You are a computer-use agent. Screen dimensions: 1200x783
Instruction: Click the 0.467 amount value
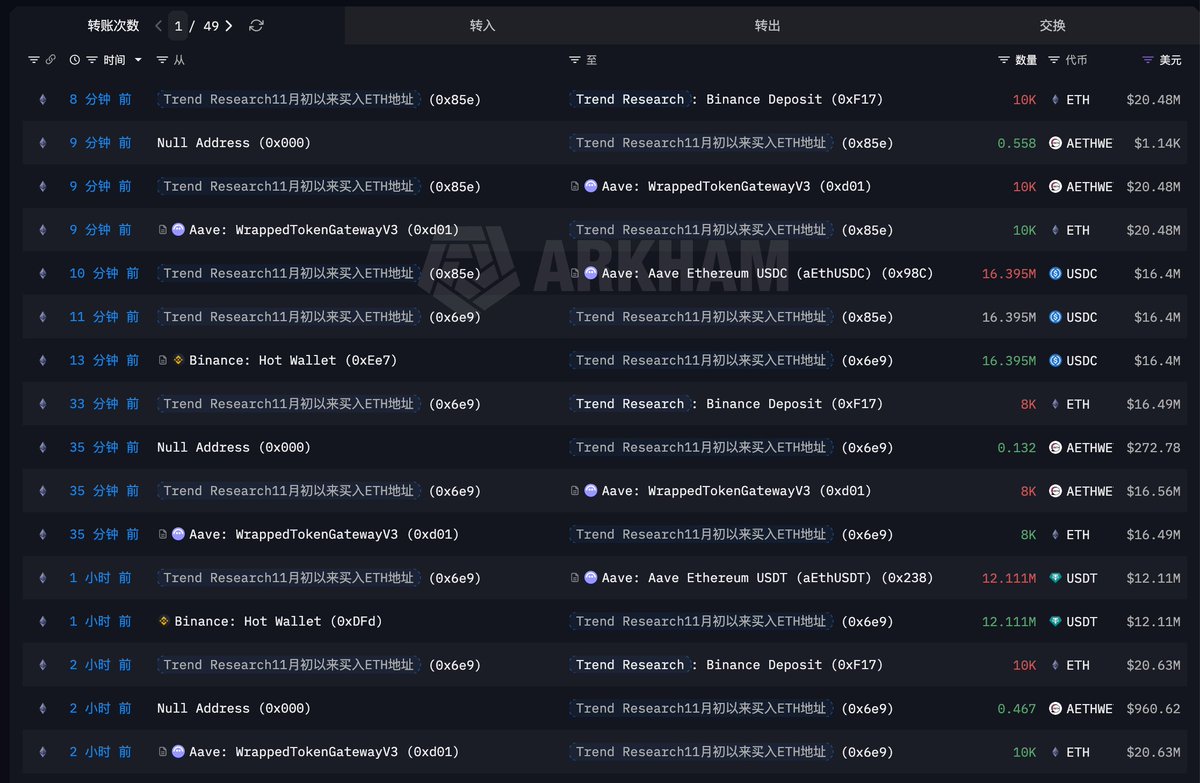tap(1017, 709)
